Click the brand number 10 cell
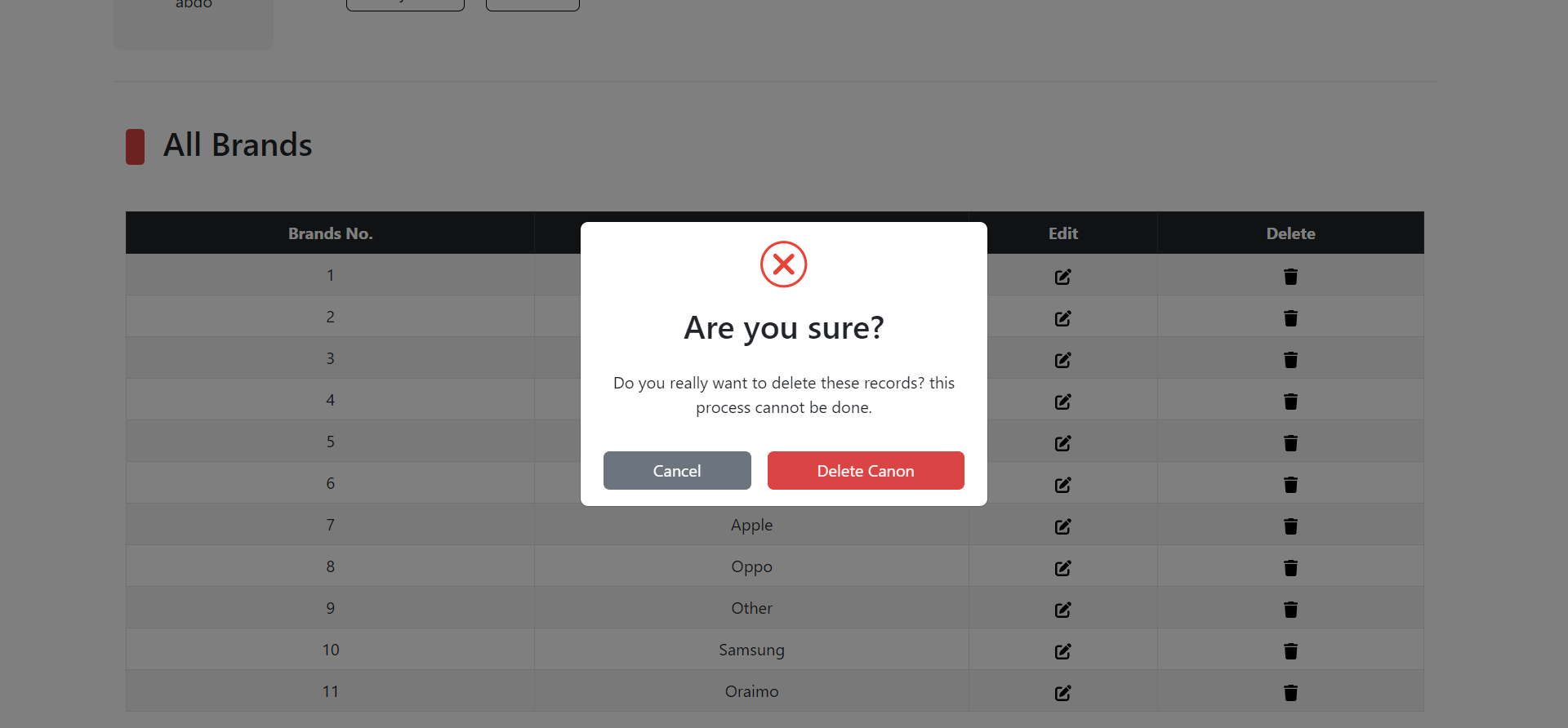 (x=330, y=650)
